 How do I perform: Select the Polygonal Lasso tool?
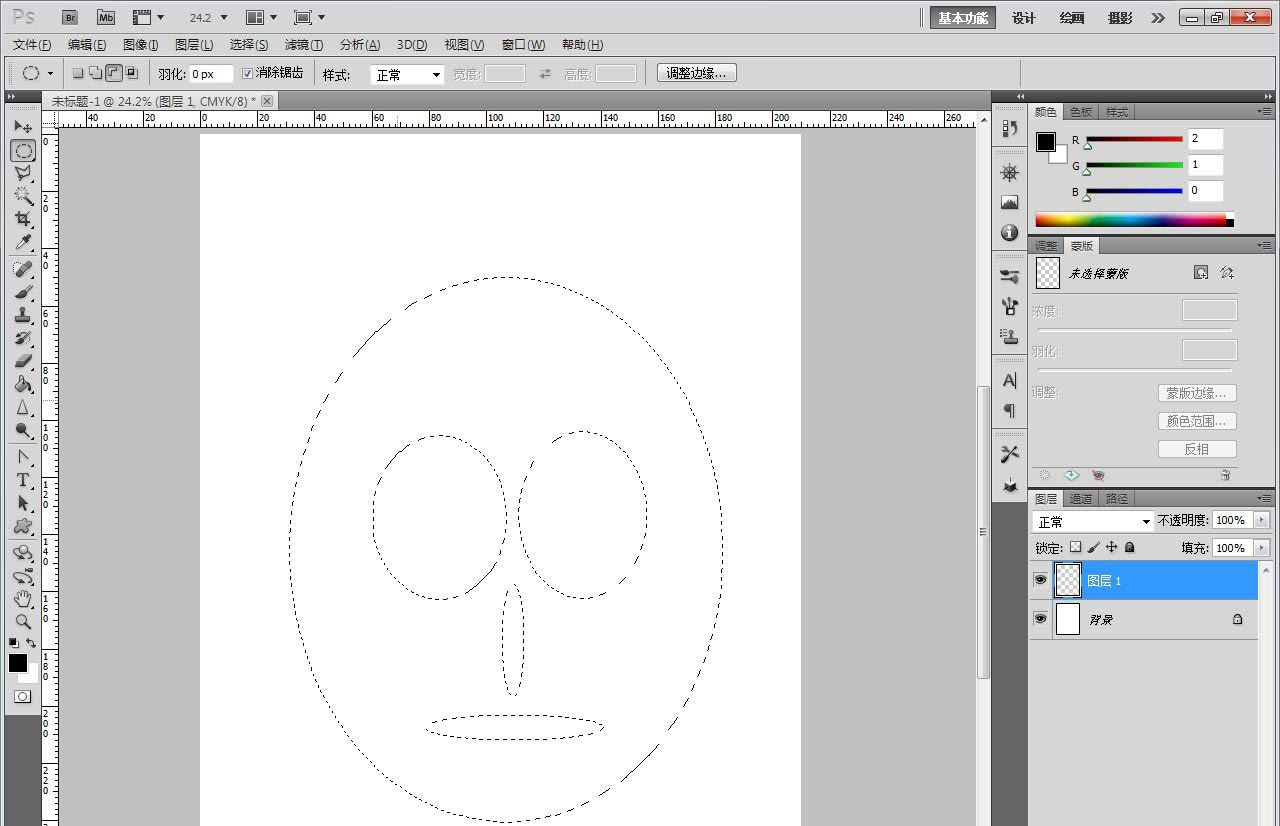(x=22, y=174)
